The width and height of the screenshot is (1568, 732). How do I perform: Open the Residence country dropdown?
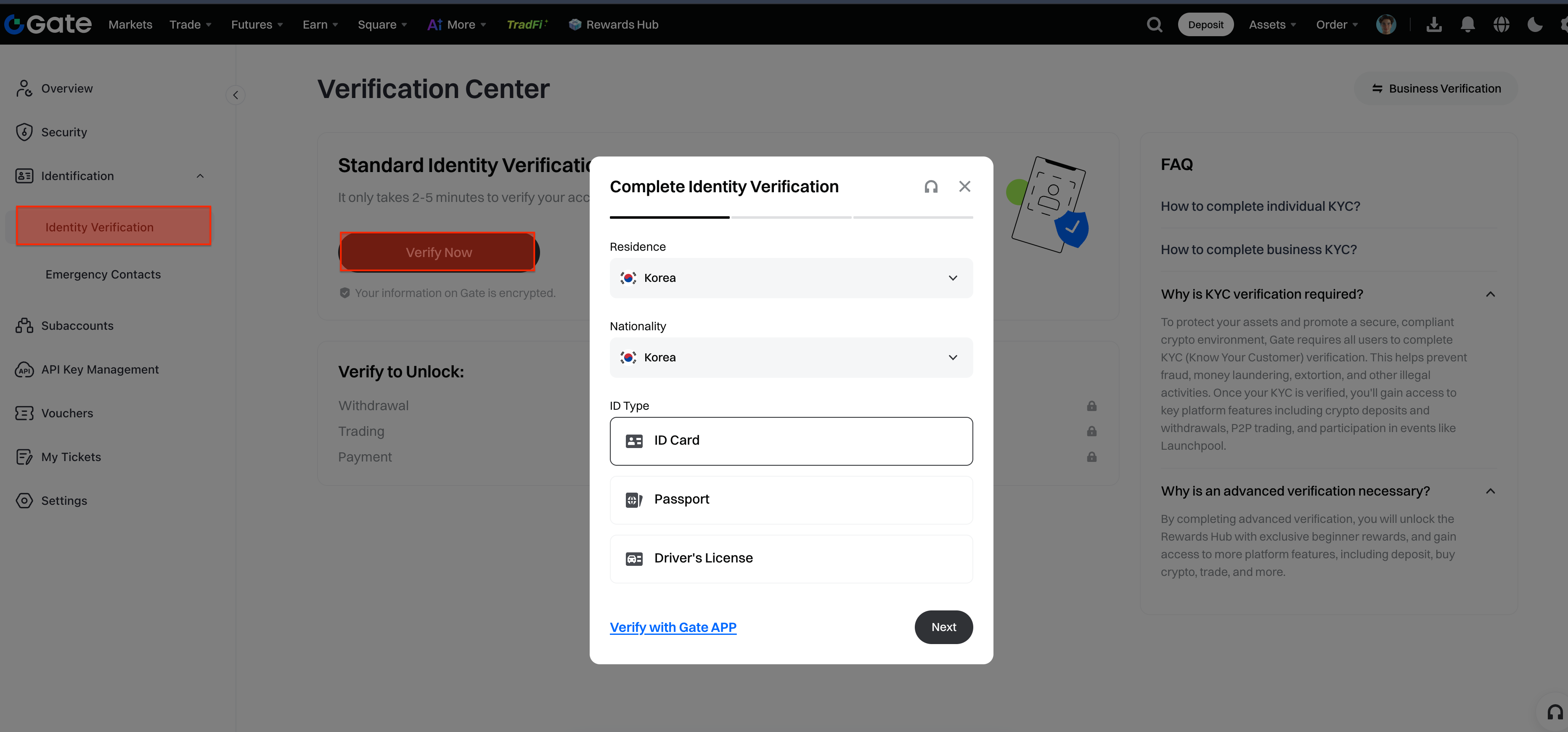[x=791, y=278]
